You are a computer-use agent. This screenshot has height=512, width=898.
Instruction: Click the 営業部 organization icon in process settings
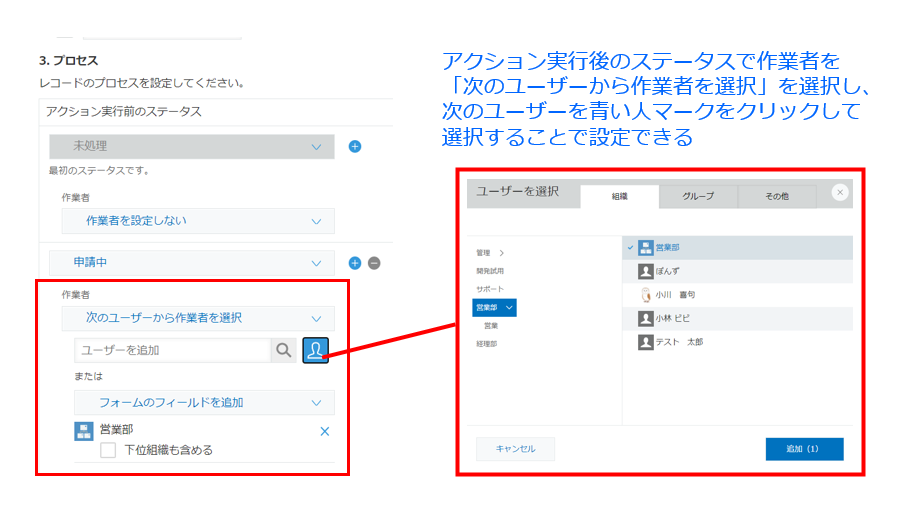(84, 431)
